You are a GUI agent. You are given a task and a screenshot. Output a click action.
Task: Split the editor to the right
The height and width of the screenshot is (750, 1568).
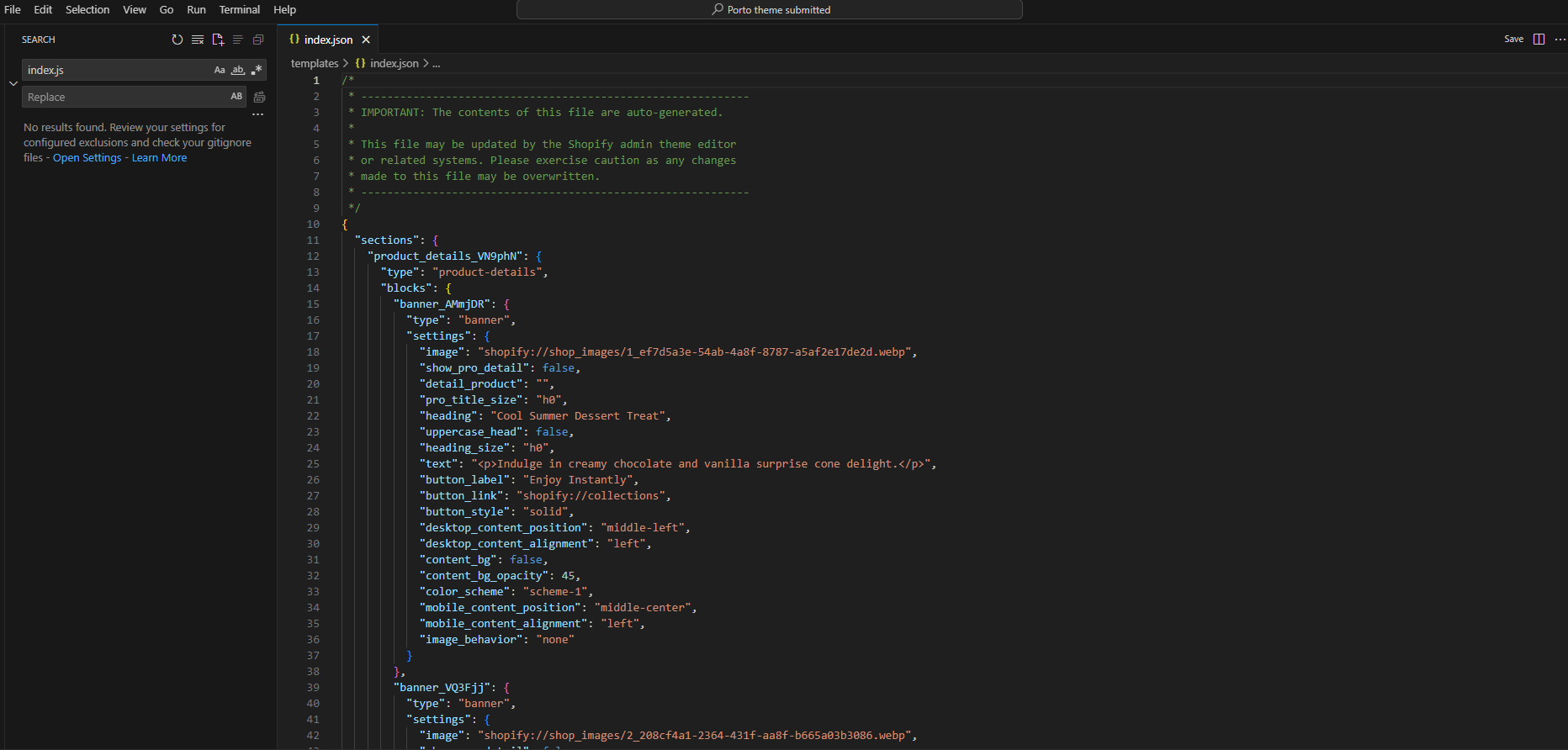[x=1539, y=40]
